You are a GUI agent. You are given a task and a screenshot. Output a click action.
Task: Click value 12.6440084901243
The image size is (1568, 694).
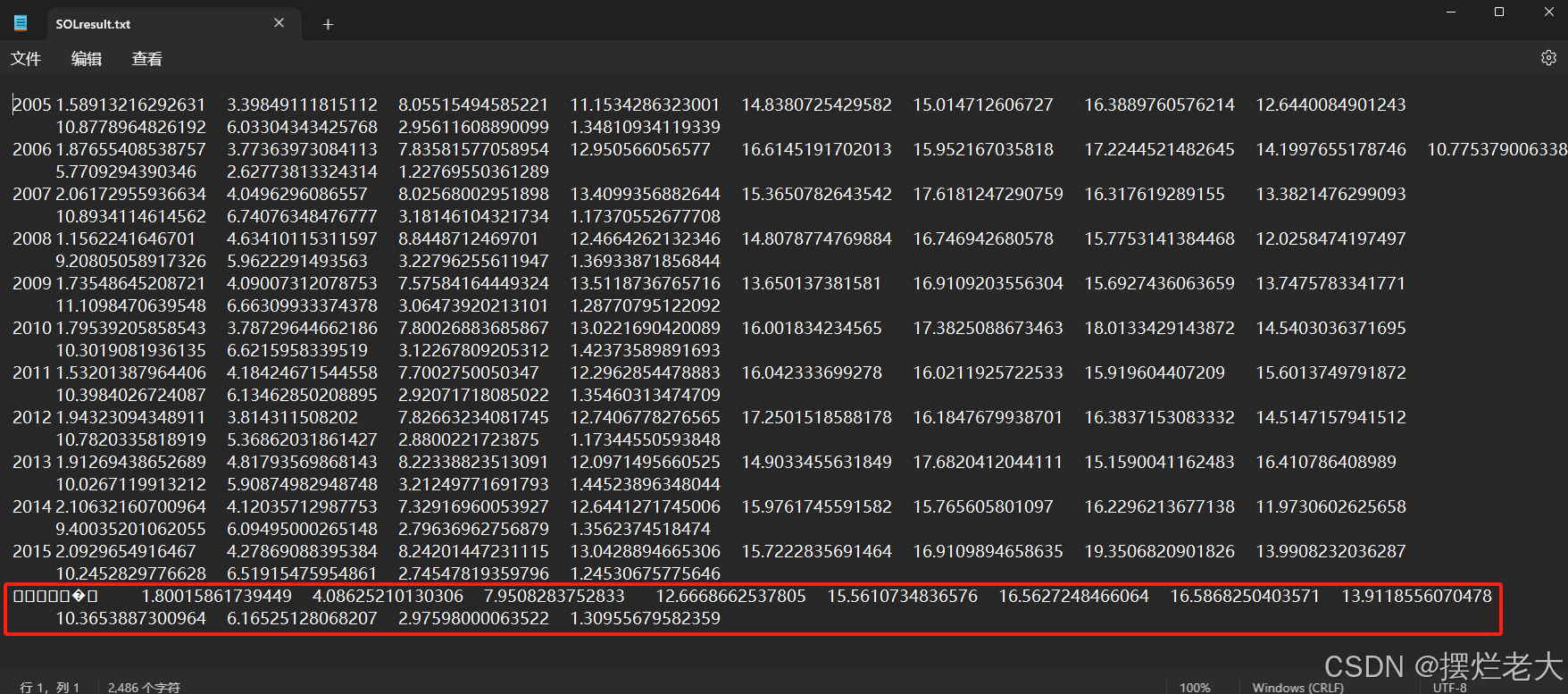pyautogui.click(x=1330, y=105)
